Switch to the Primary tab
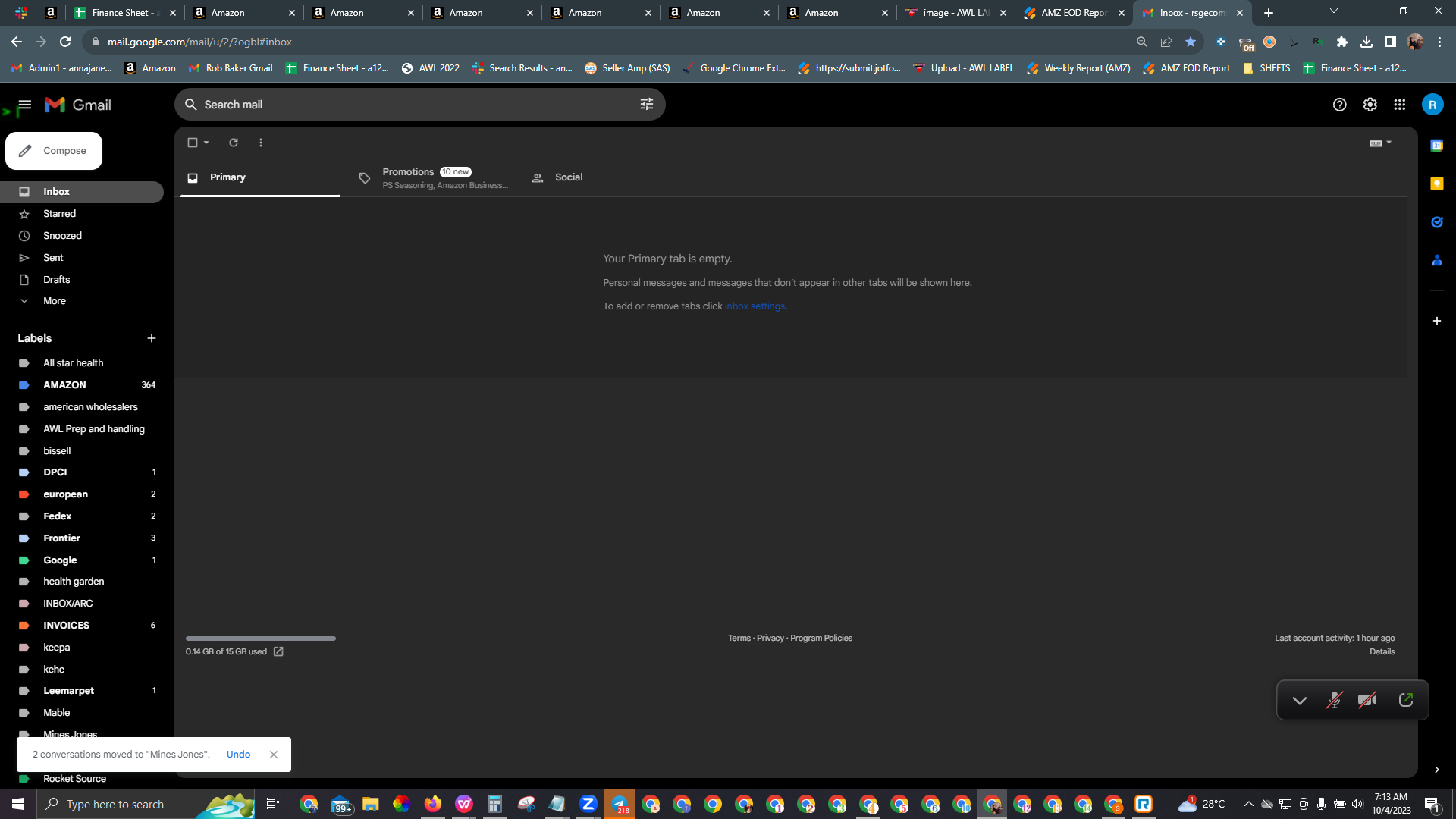 (x=260, y=177)
